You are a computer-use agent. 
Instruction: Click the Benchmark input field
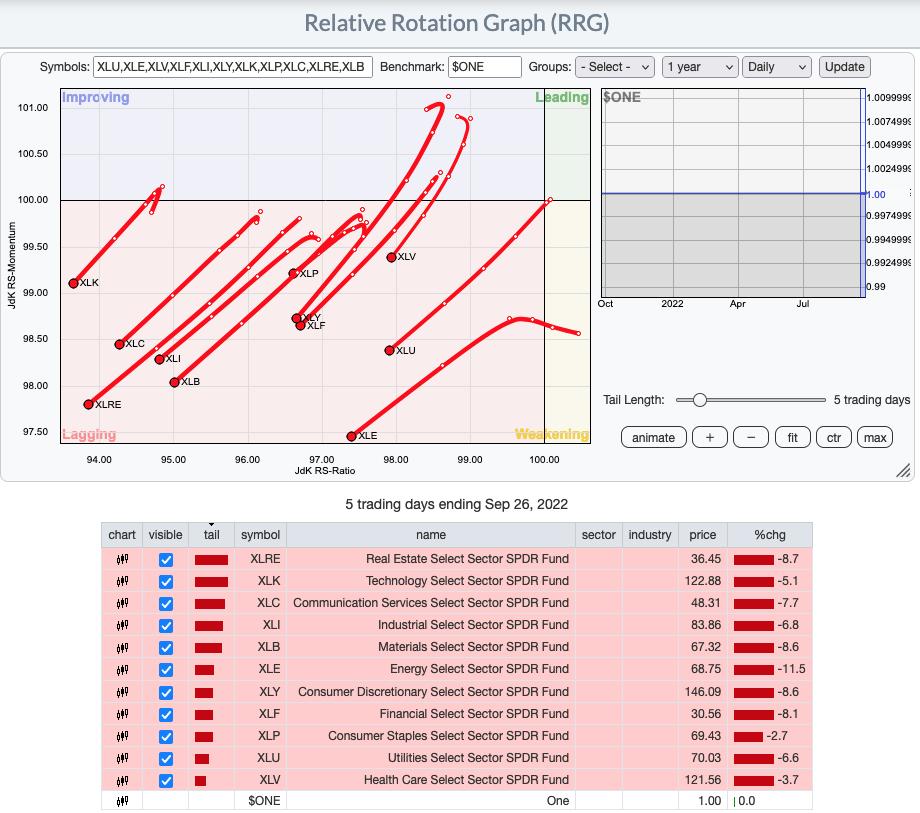click(485, 67)
